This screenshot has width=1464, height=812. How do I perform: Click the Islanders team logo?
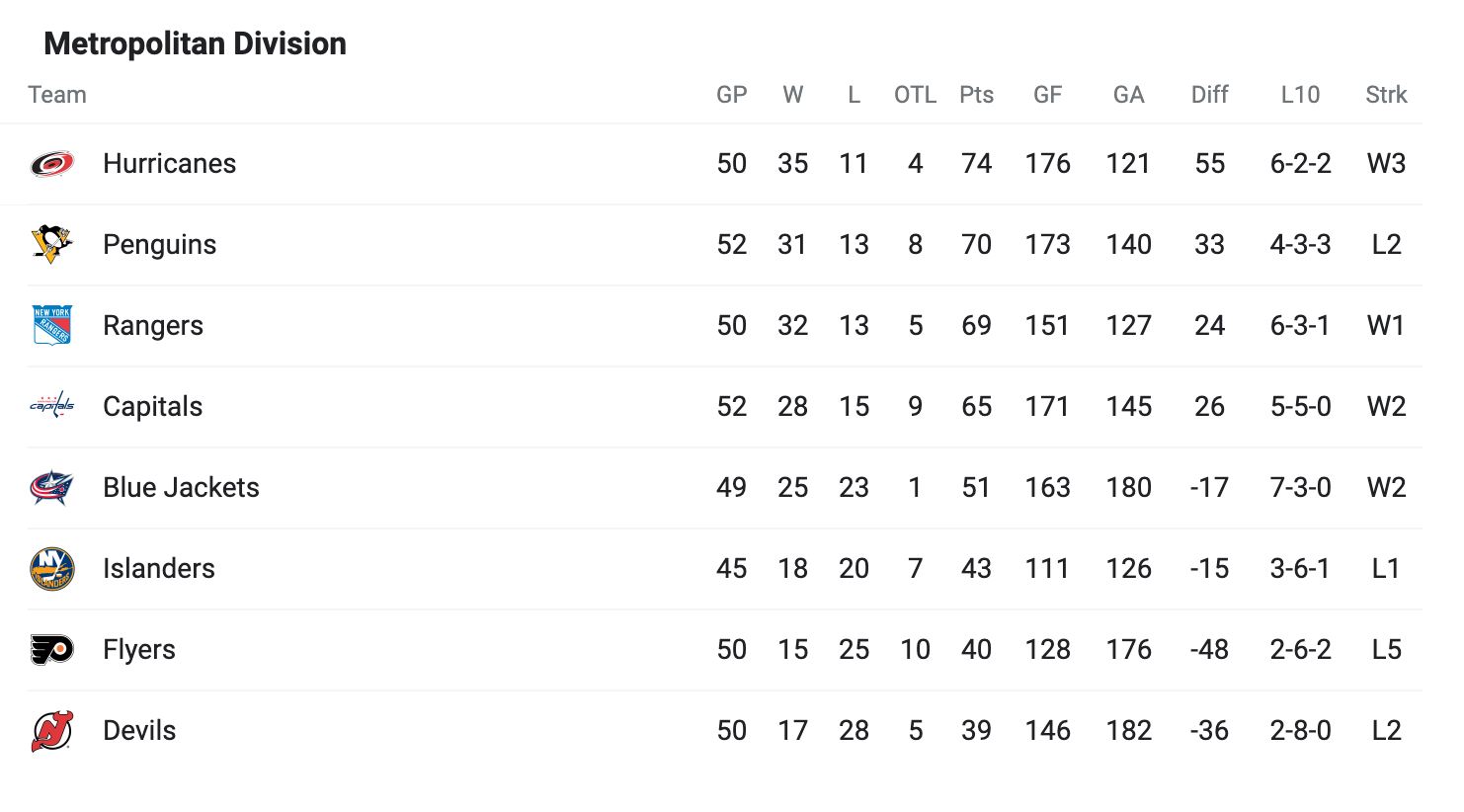pyautogui.click(x=52, y=569)
